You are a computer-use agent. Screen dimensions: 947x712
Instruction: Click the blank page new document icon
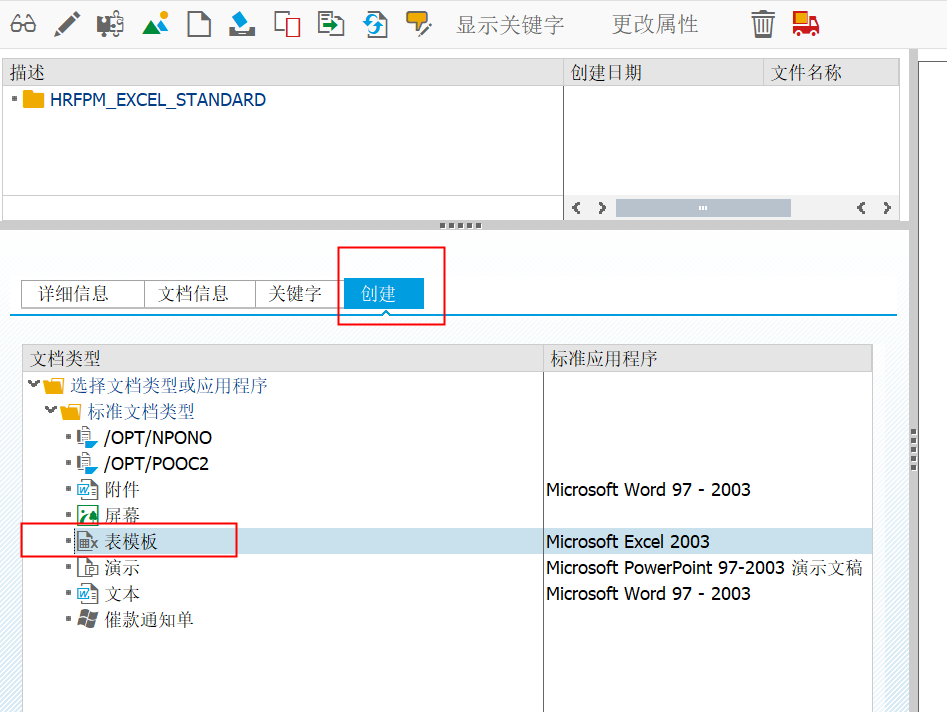[x=199, y=24]
